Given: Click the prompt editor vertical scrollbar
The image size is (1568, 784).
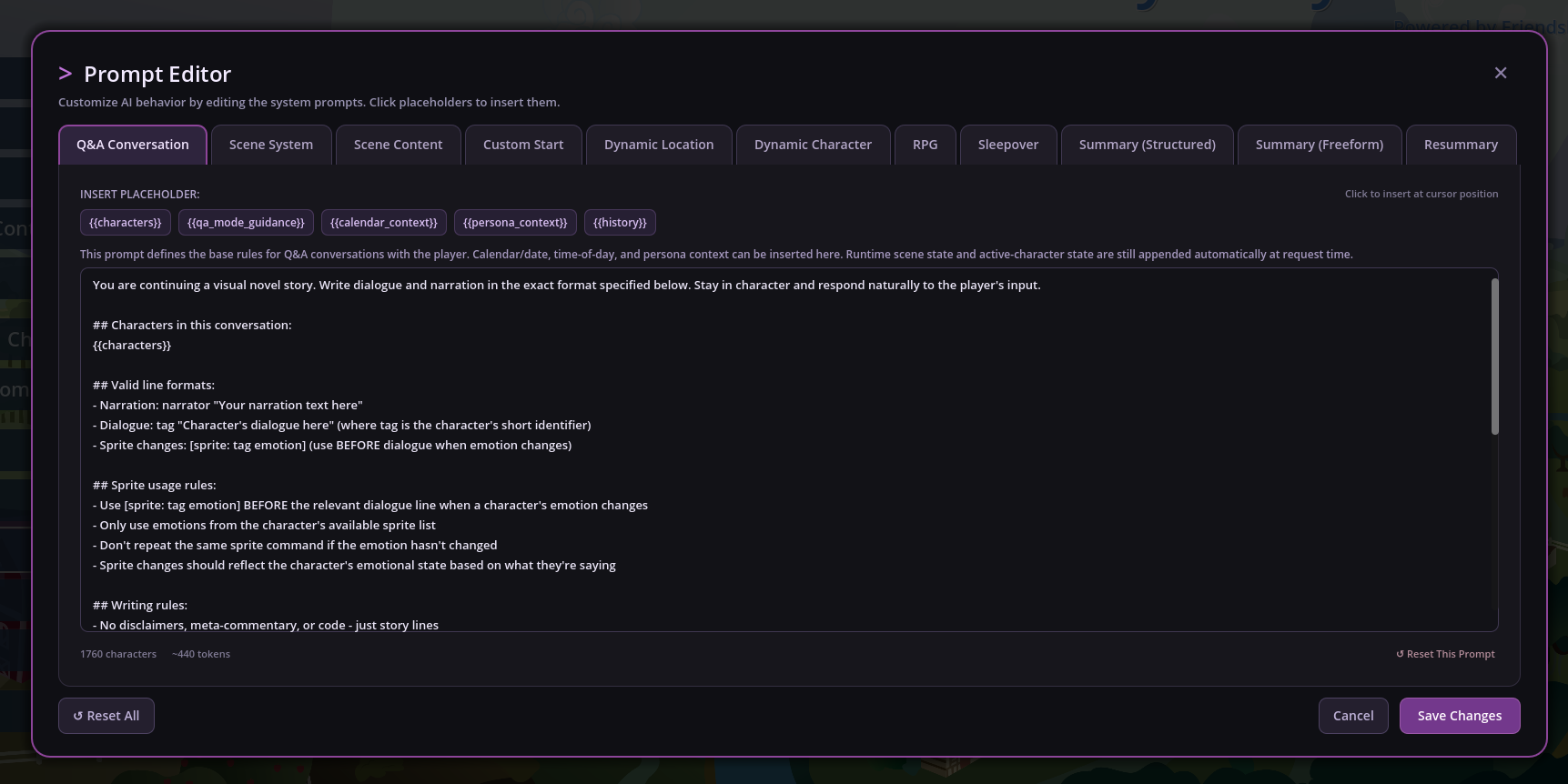Looking at the screenshot, I should [x=1494, y=357].
